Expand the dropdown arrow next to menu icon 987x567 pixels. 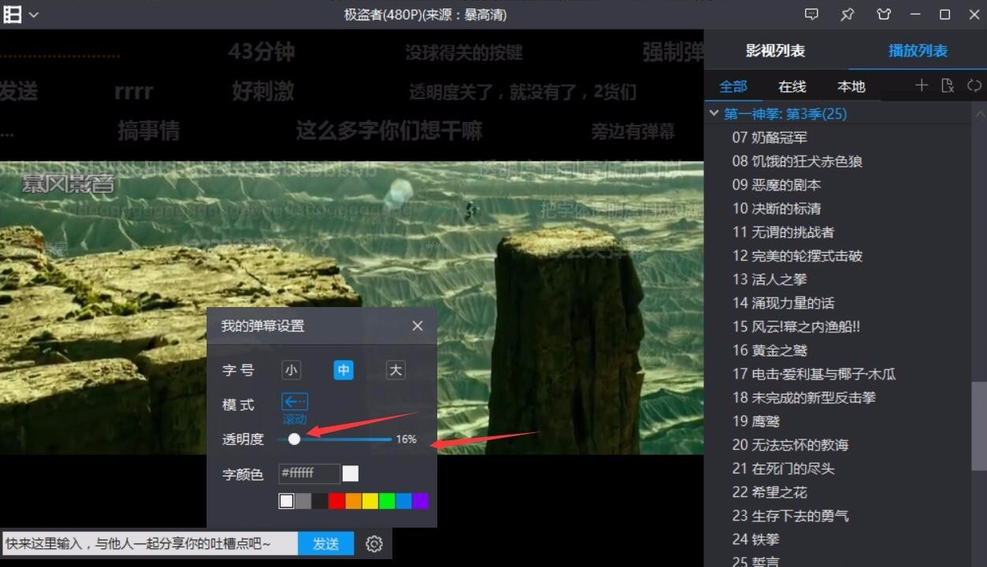click(33, 14)
